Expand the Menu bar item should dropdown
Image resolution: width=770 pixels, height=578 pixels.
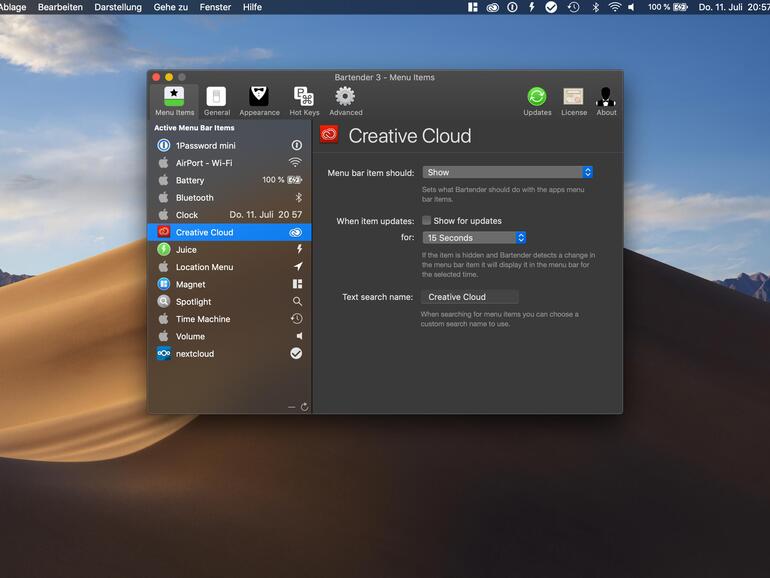point(508,173)
